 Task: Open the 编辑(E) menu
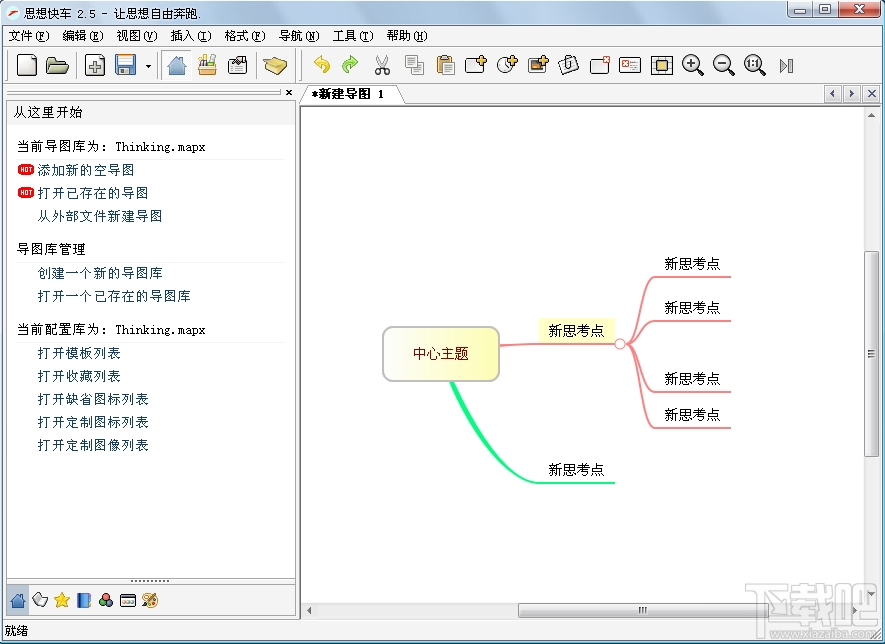(x=82, y=36)
